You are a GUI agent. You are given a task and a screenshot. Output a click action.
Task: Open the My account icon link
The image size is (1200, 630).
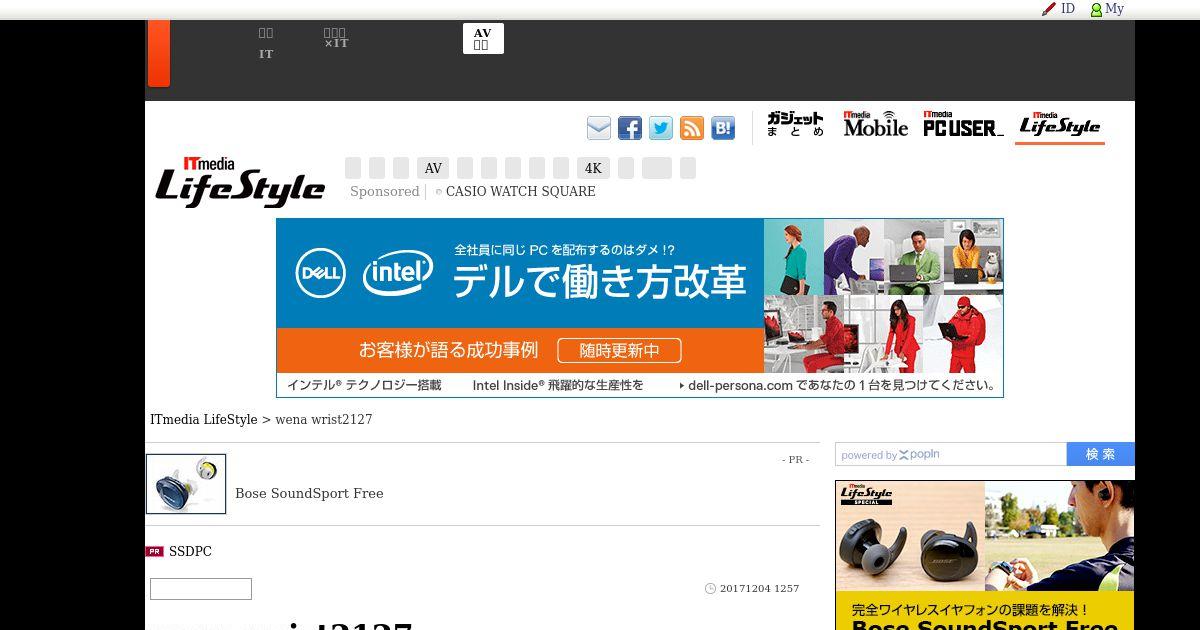(x=1107, y=9)
